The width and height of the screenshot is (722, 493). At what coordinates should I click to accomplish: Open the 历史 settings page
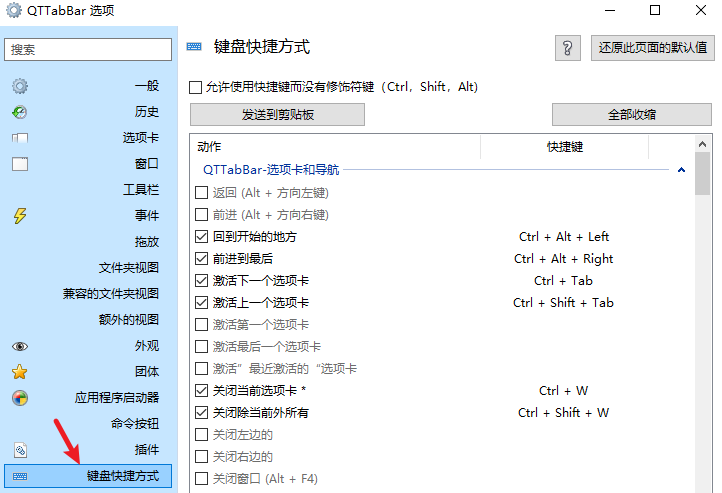click(147, 112)
